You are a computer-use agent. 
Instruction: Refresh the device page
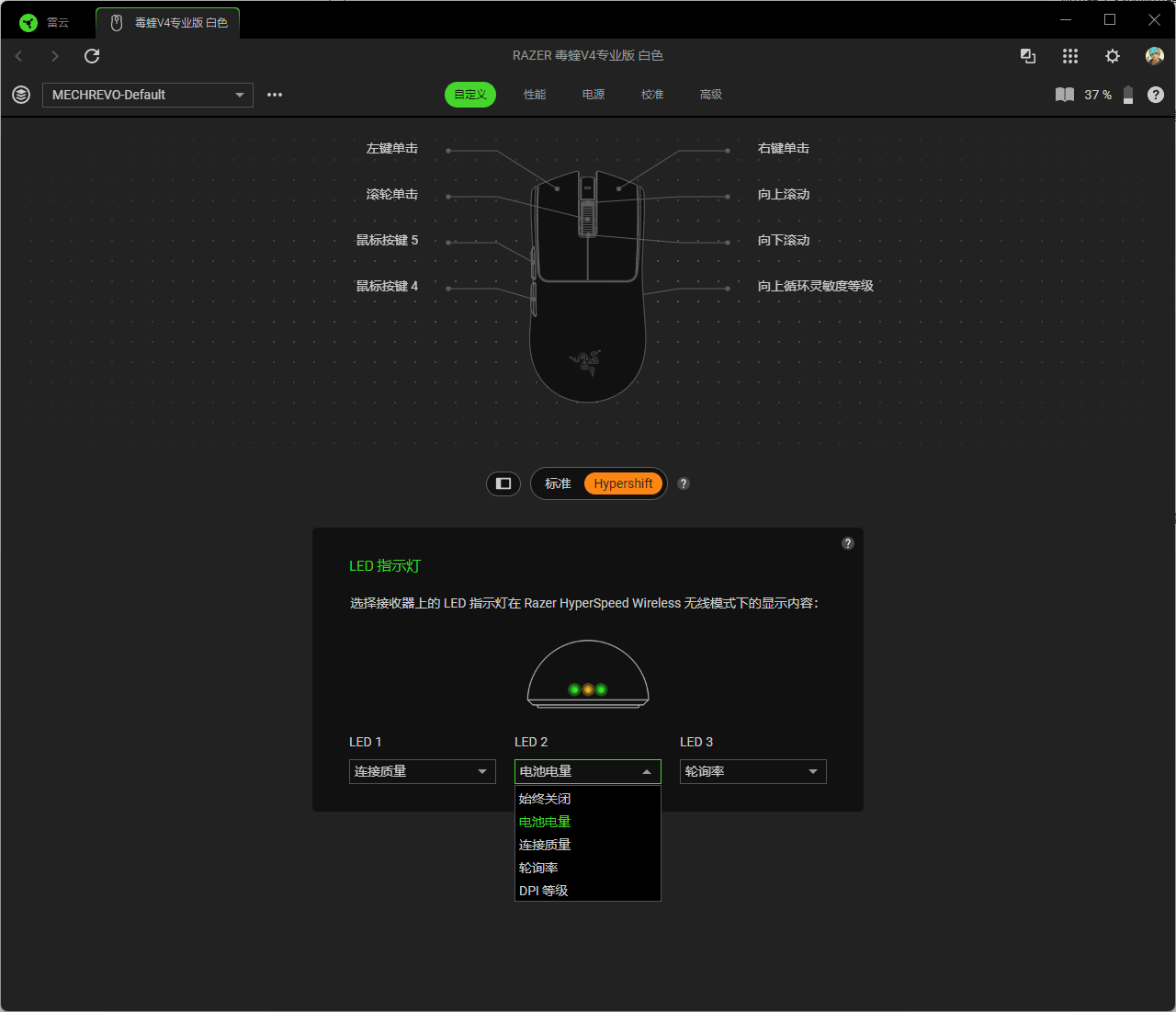[92, 56]
